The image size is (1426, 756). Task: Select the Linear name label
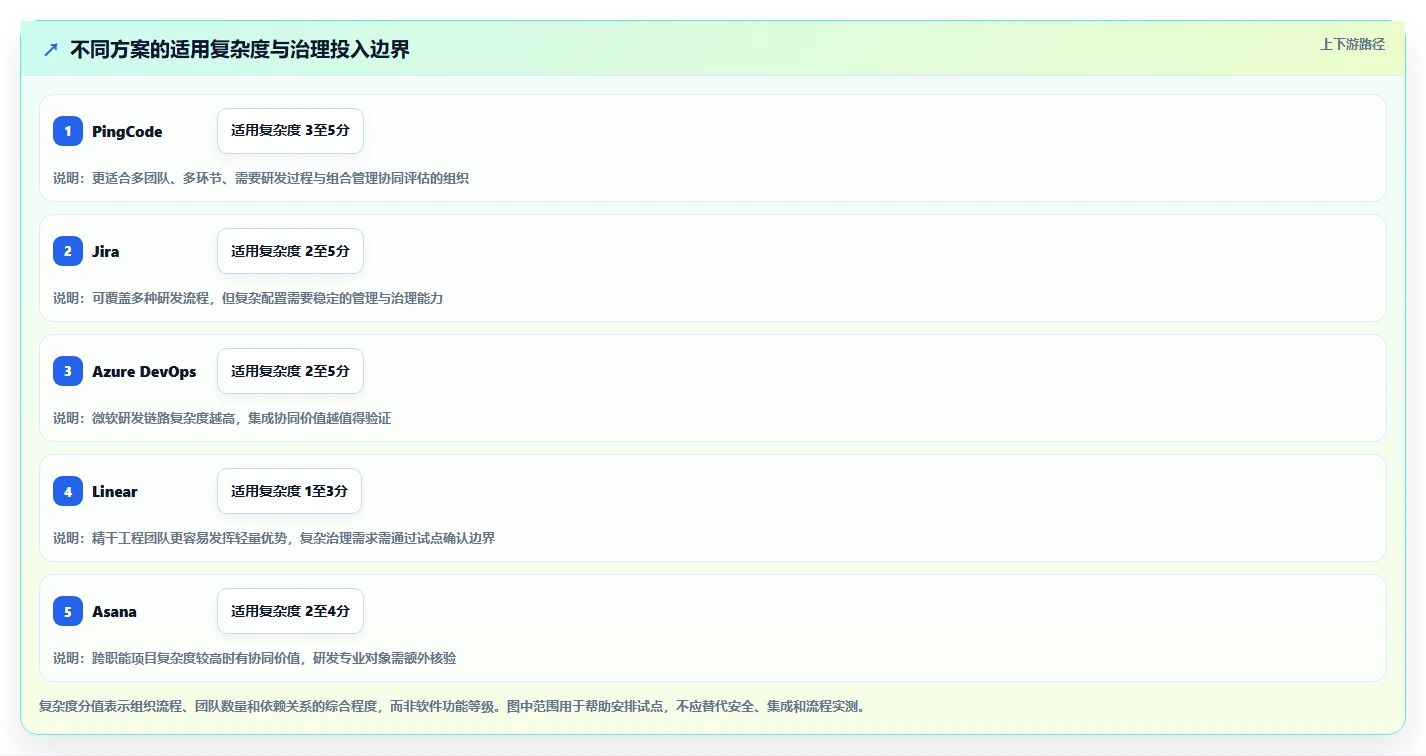(x=115, y=491)
